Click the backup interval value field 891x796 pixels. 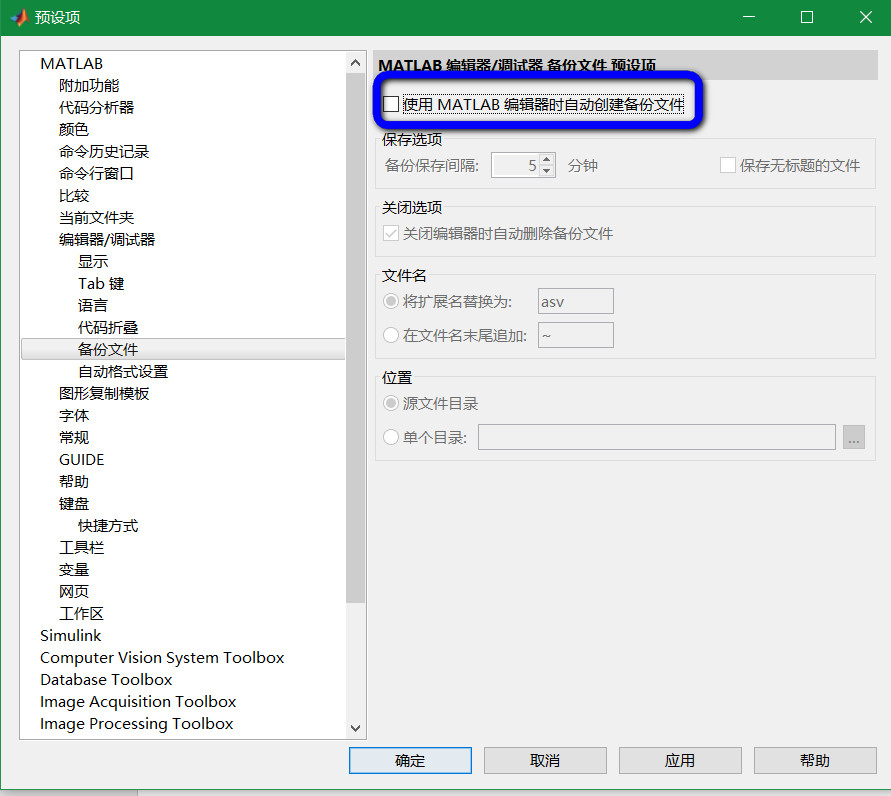pyautogui.click(x=516, y=165)
